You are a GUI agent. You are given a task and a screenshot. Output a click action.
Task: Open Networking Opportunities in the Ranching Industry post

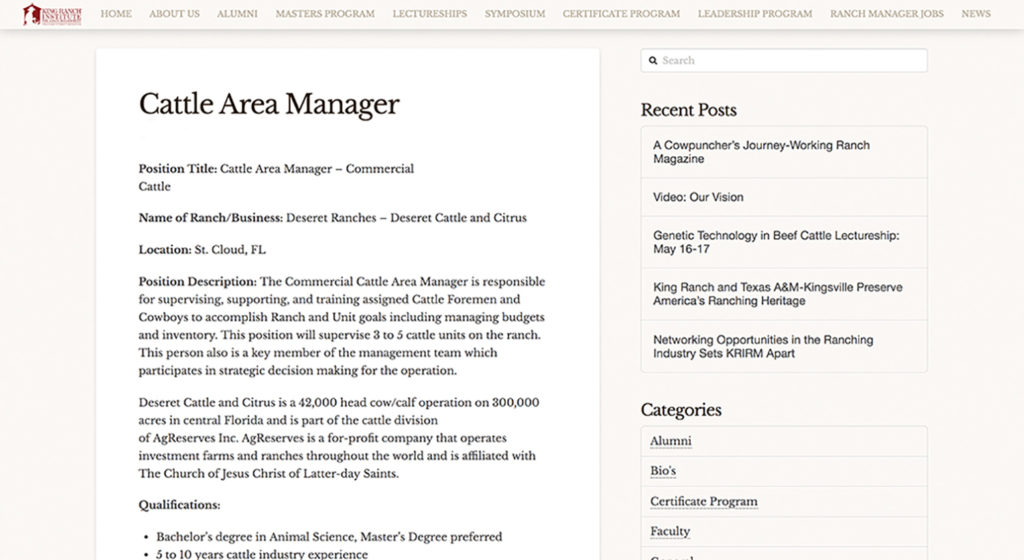(763, 347)
